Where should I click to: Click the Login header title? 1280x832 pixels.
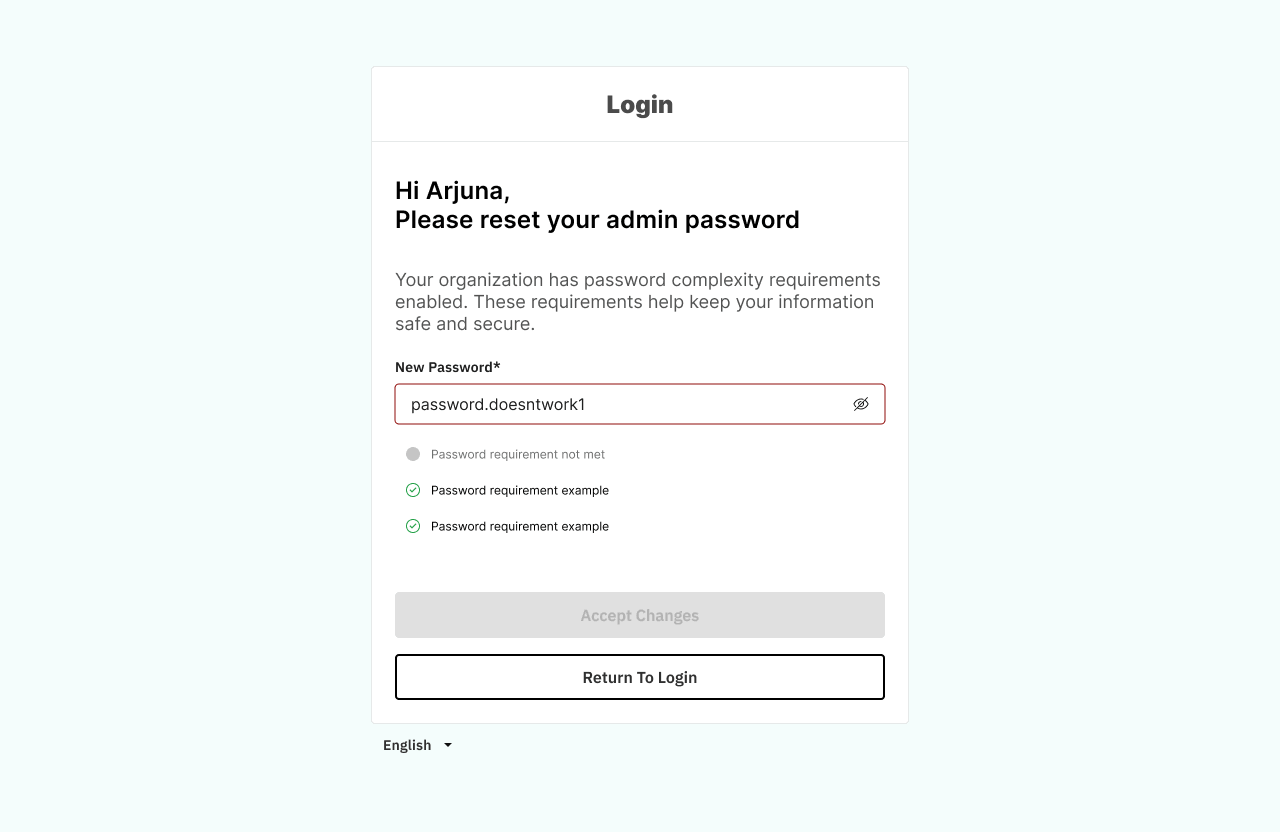pos(640,104)
